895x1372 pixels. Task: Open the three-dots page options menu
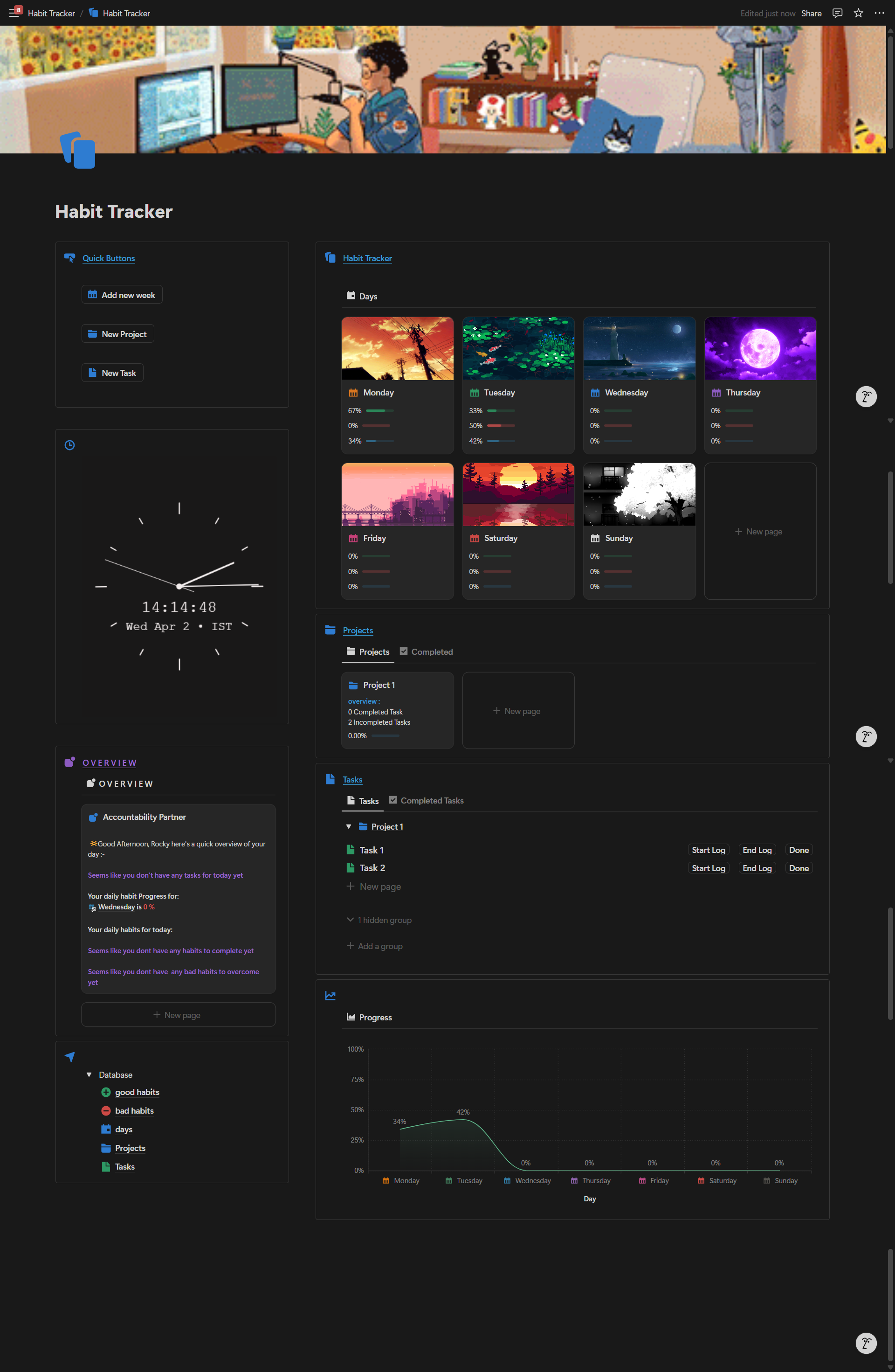(879, 13)
